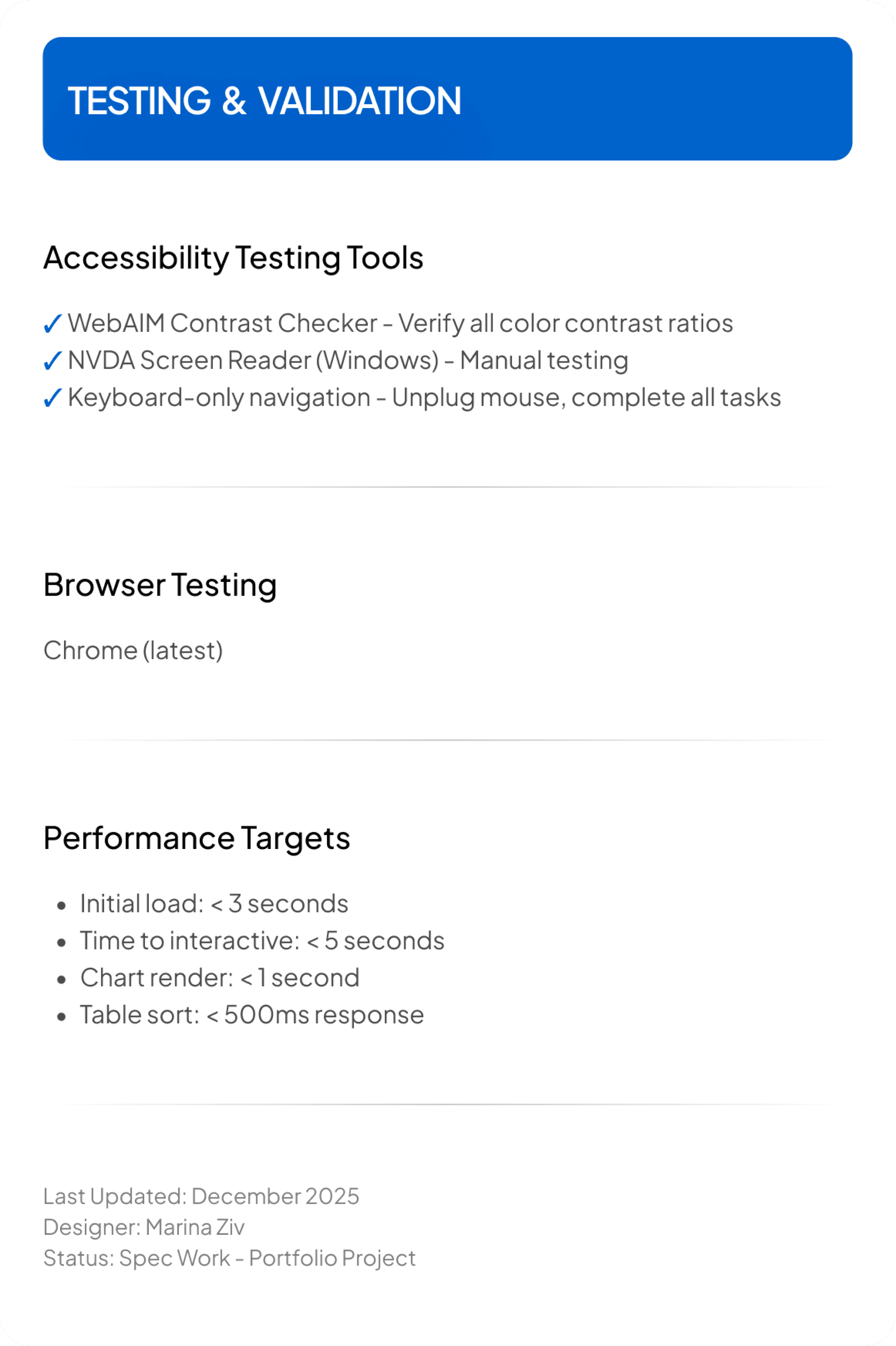Screen dimensions: 896x1346
Task: Click the checkmark beside WebAIM Contrast Checker
Action: 53,324
